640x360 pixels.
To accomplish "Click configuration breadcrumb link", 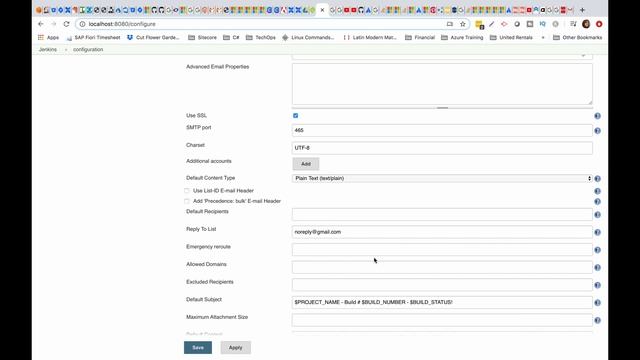I will point(88,49).
